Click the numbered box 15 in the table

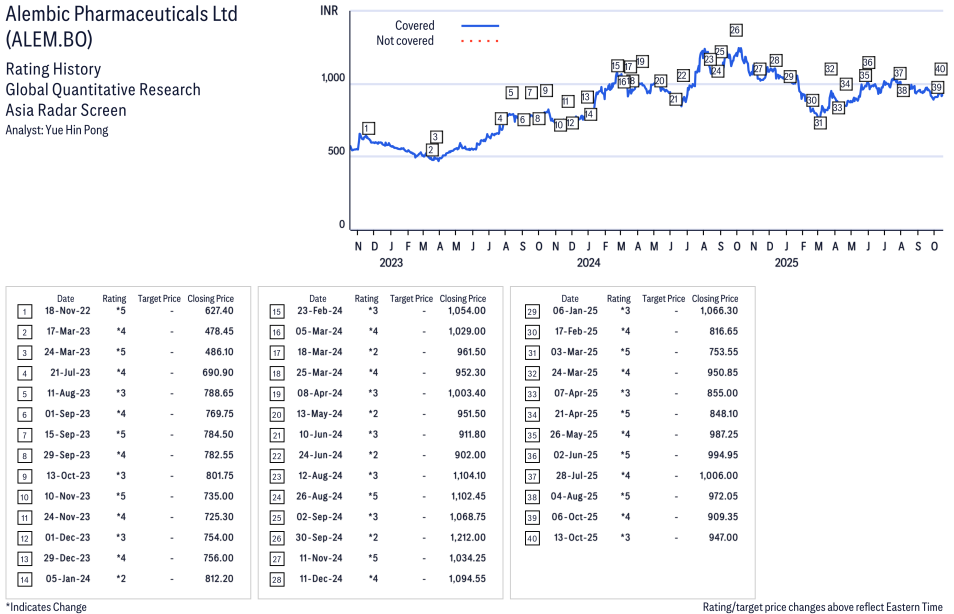point(277,312)
